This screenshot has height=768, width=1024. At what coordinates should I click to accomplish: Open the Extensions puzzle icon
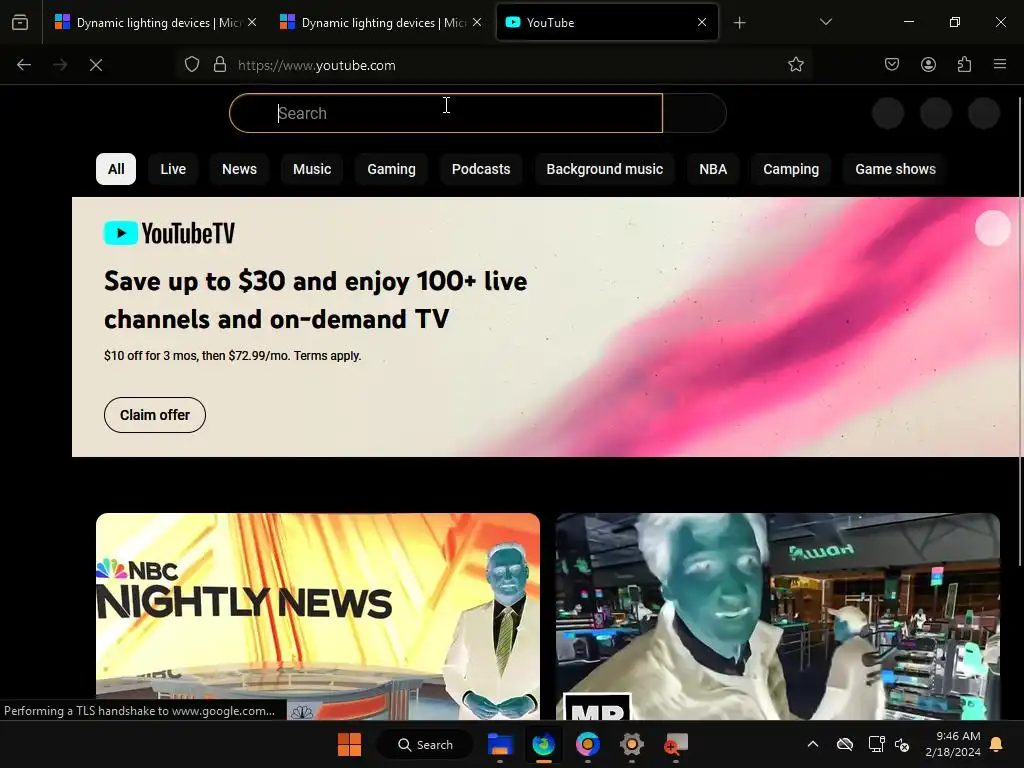pyautogui.click(x=964, y=65)
